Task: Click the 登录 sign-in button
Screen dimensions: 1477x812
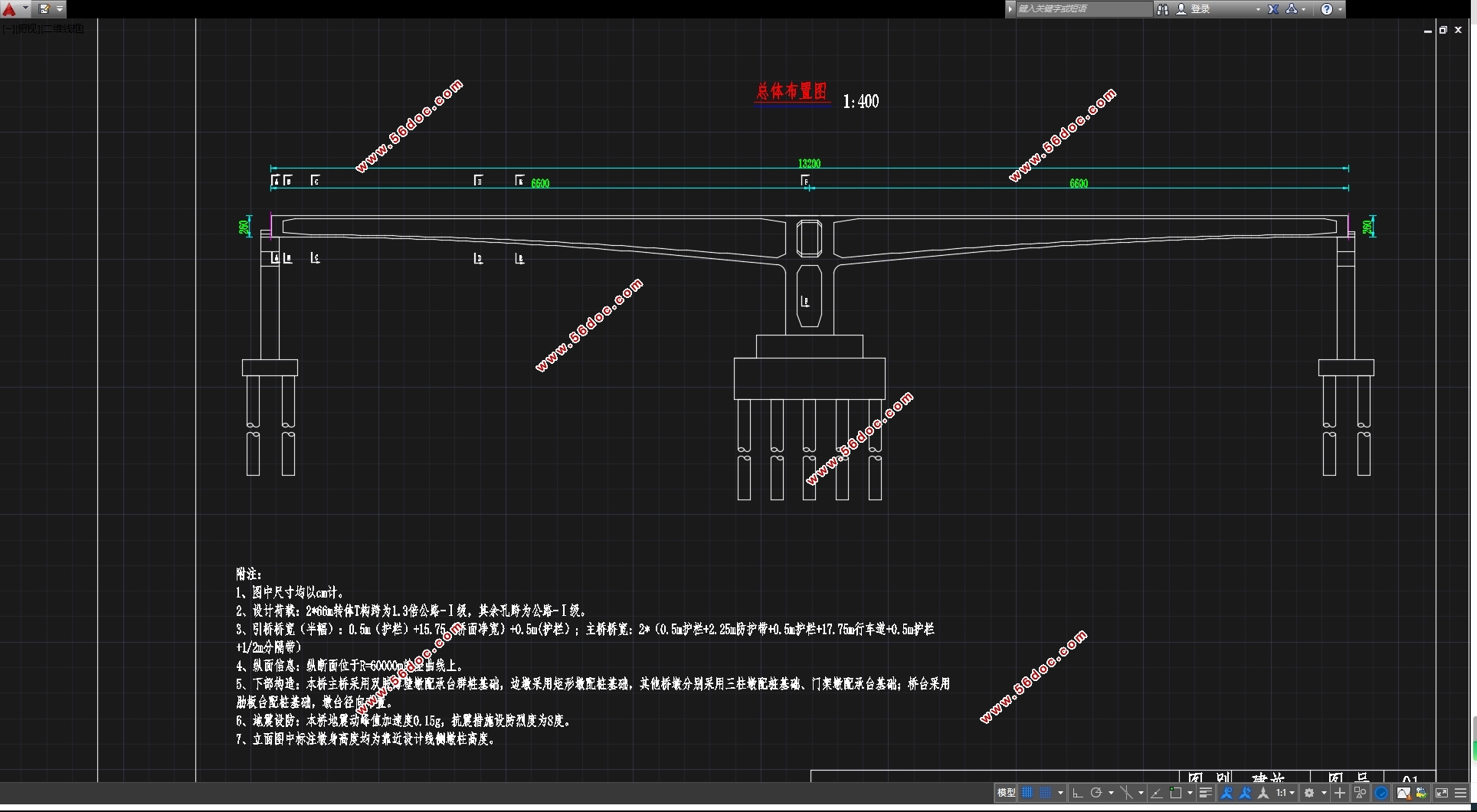Action: (1194, 9)
